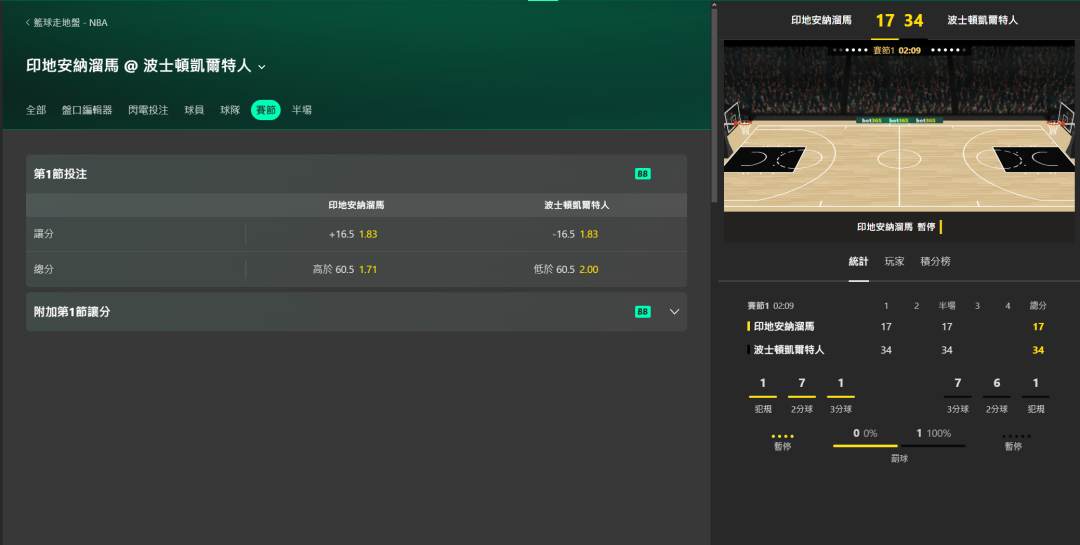Click the 罰球 free throw percentage bar

[x=899, y=446]
